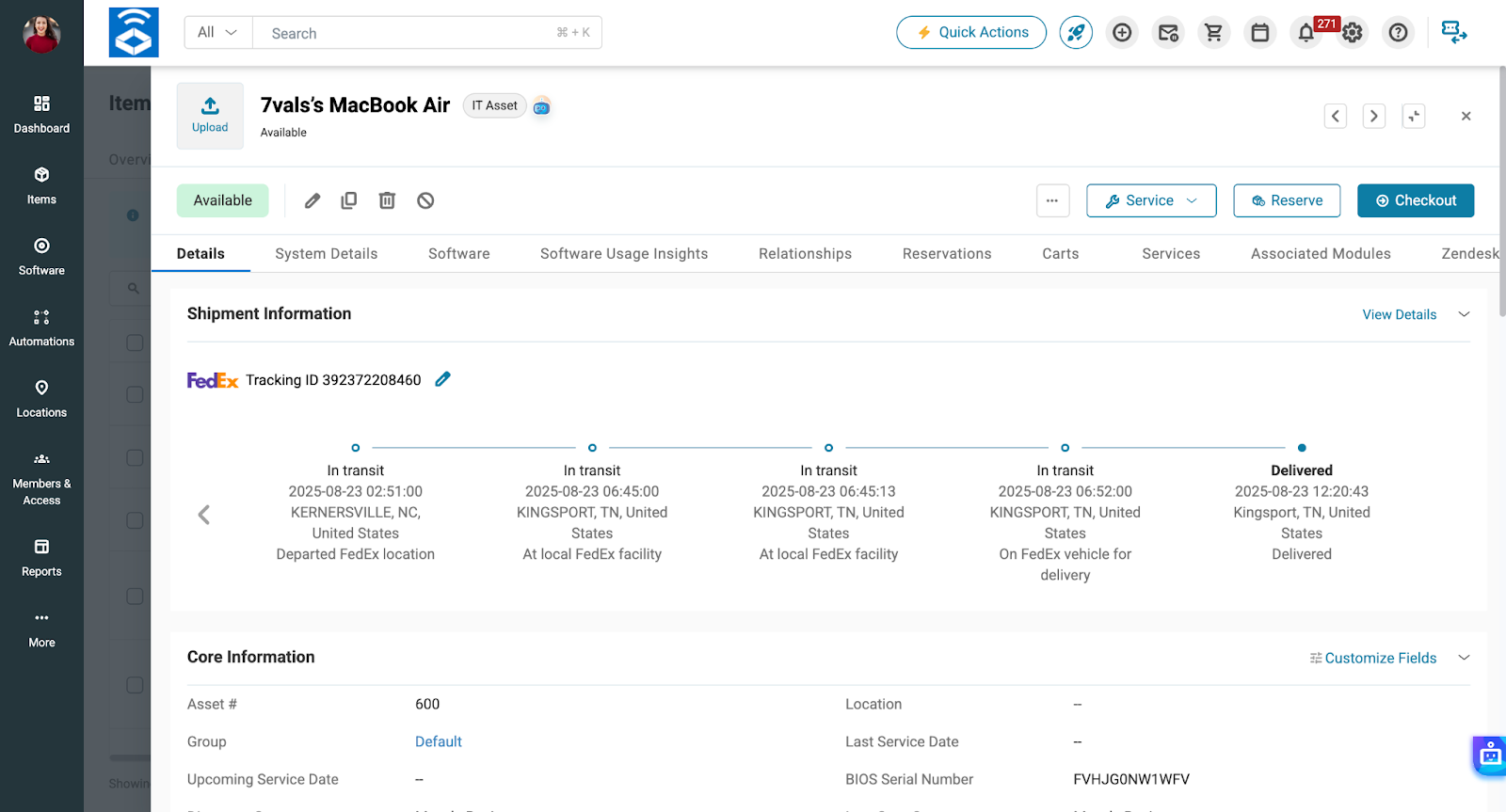Collapse the Shipment Information section
Viewport: 1506px width, 812px height.
(1464, 314)
